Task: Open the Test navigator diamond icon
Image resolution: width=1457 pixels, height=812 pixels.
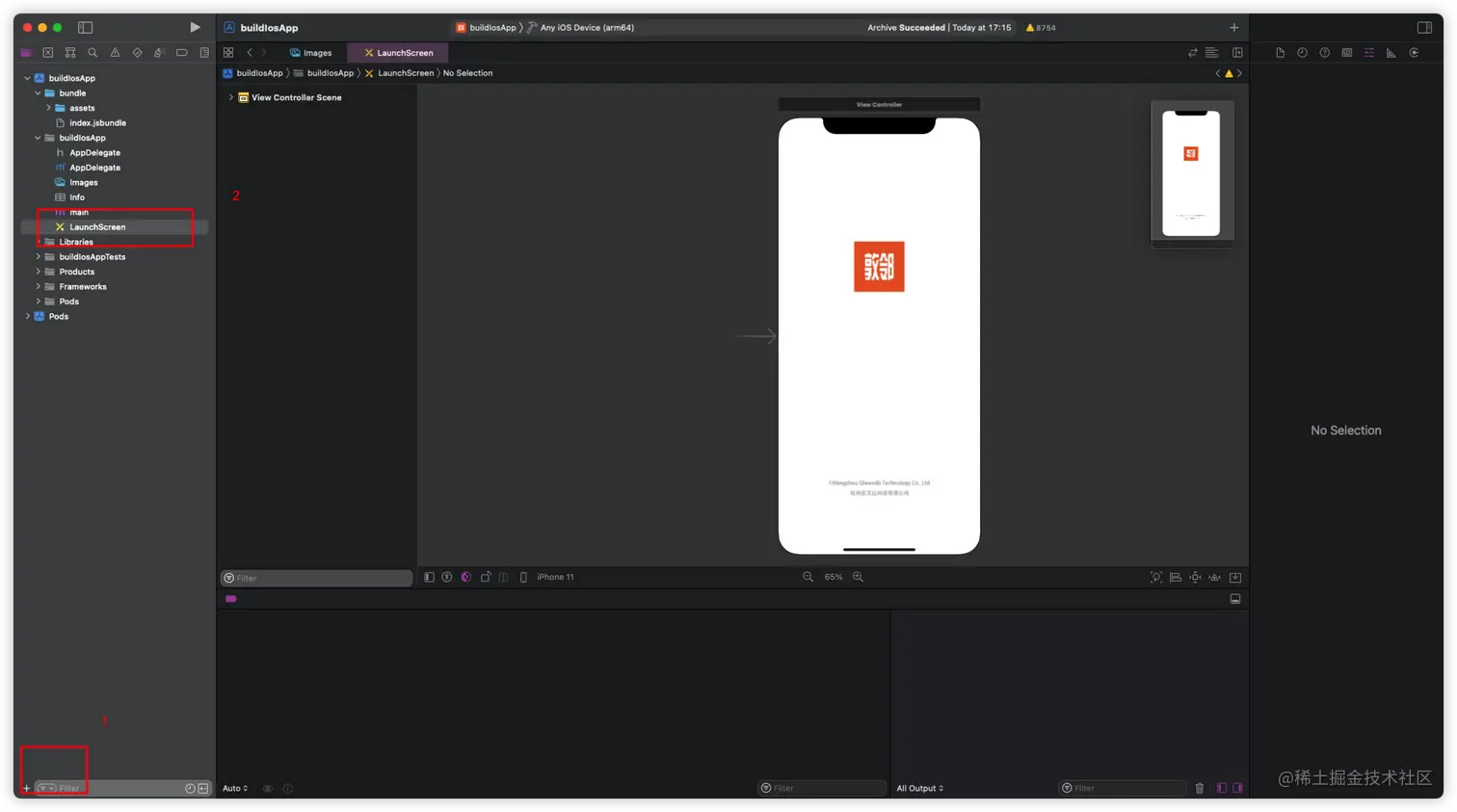Action: tap(137, 53)
